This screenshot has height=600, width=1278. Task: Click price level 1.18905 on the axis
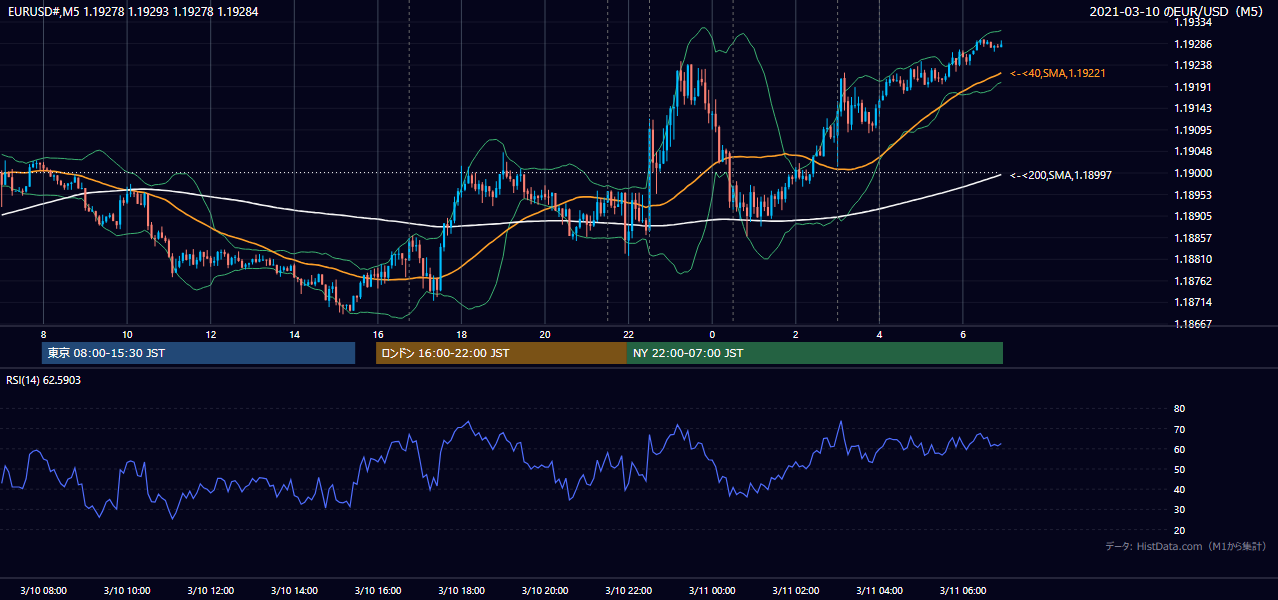[1192, 216]
